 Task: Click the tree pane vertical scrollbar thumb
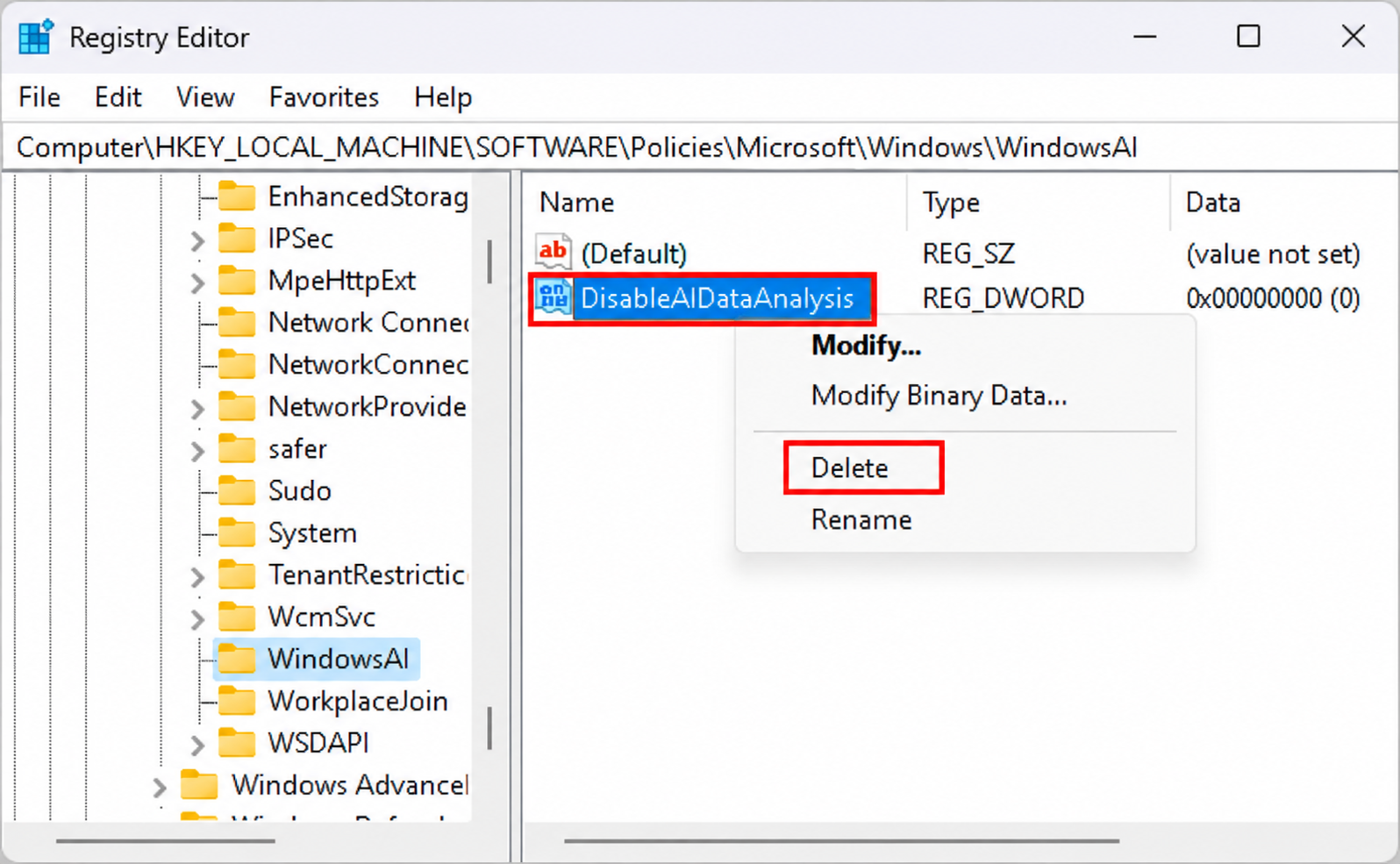(489, 261)
